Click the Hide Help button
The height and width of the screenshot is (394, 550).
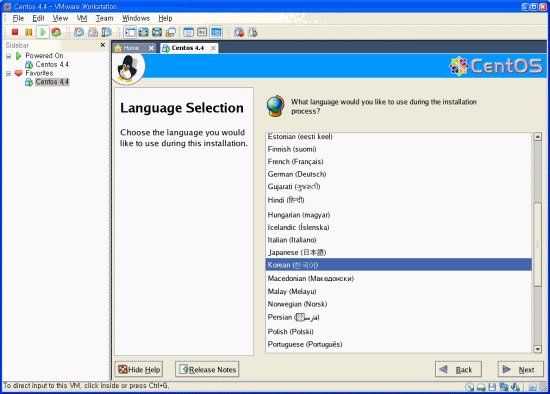coord(139,369)
